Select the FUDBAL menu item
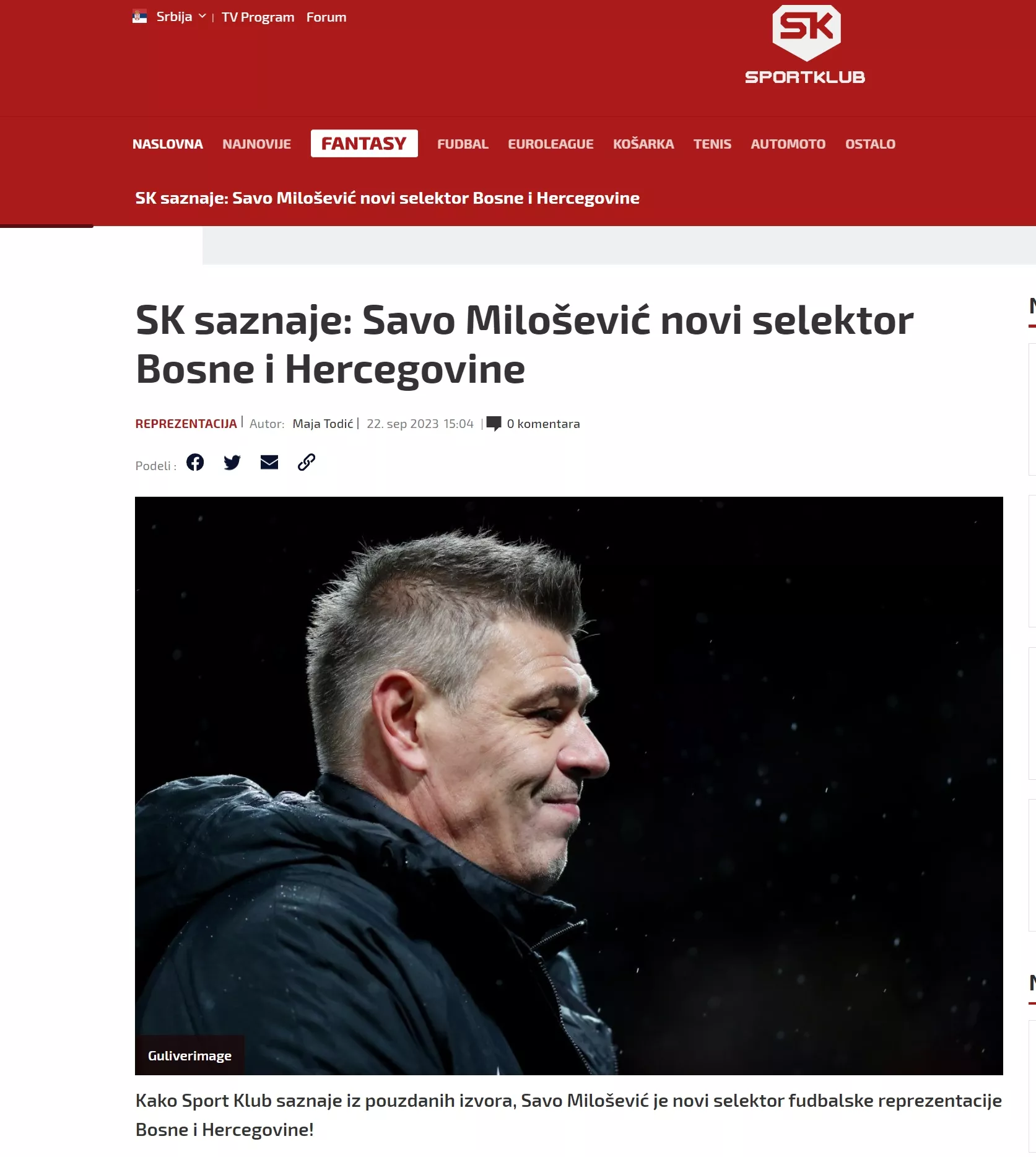The image size is (1036, 1157). click(x=463, y=144)
